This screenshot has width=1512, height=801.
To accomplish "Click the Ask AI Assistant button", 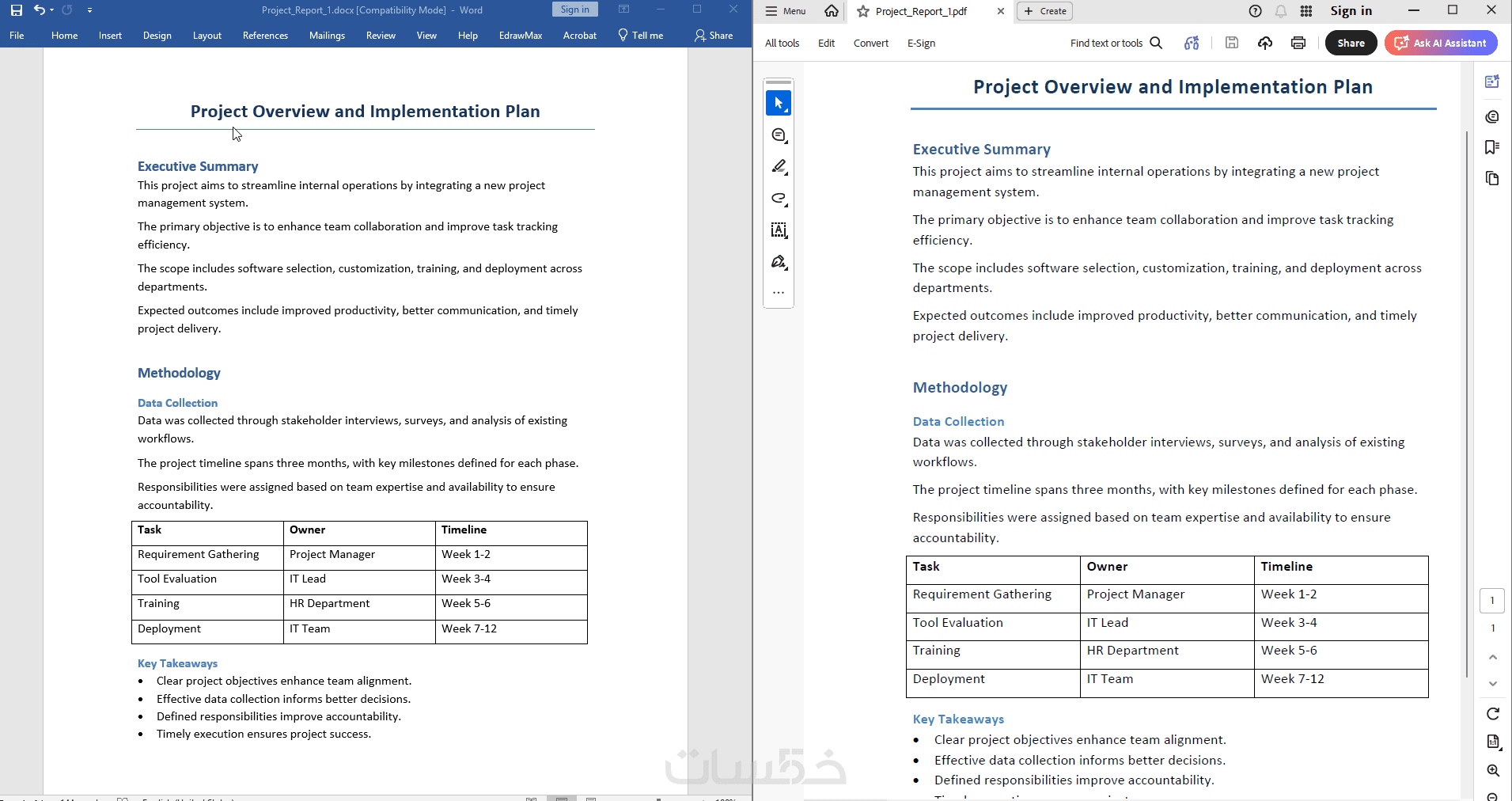I will 1441,43.
